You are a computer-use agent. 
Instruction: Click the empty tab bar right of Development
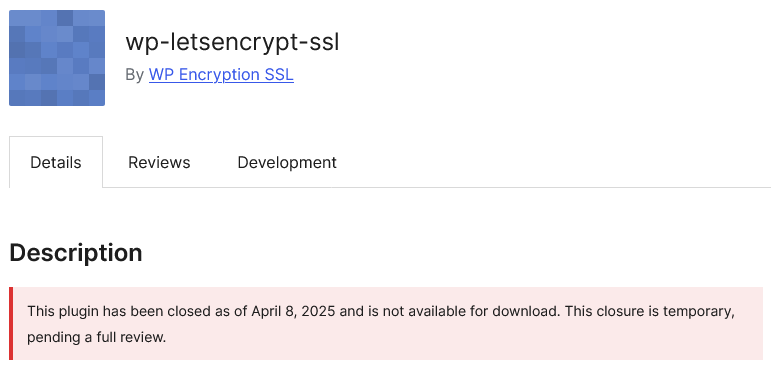551,162
